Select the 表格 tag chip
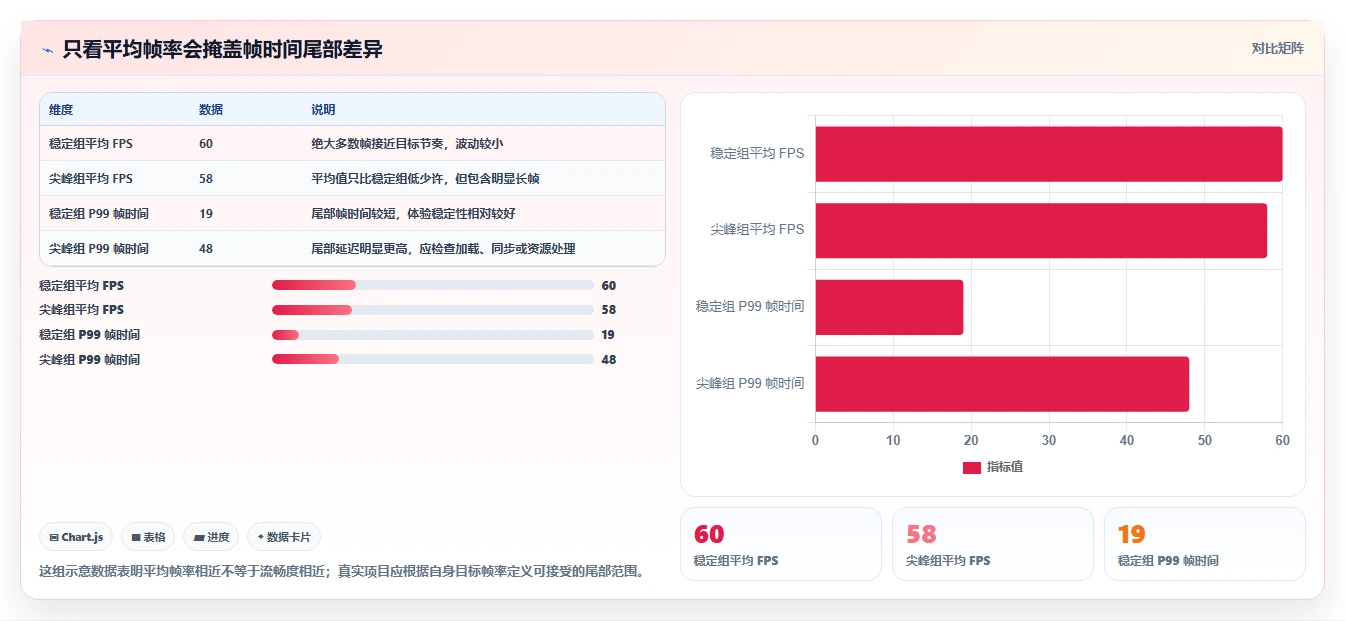1345x621 pixels. click(148, 537)
